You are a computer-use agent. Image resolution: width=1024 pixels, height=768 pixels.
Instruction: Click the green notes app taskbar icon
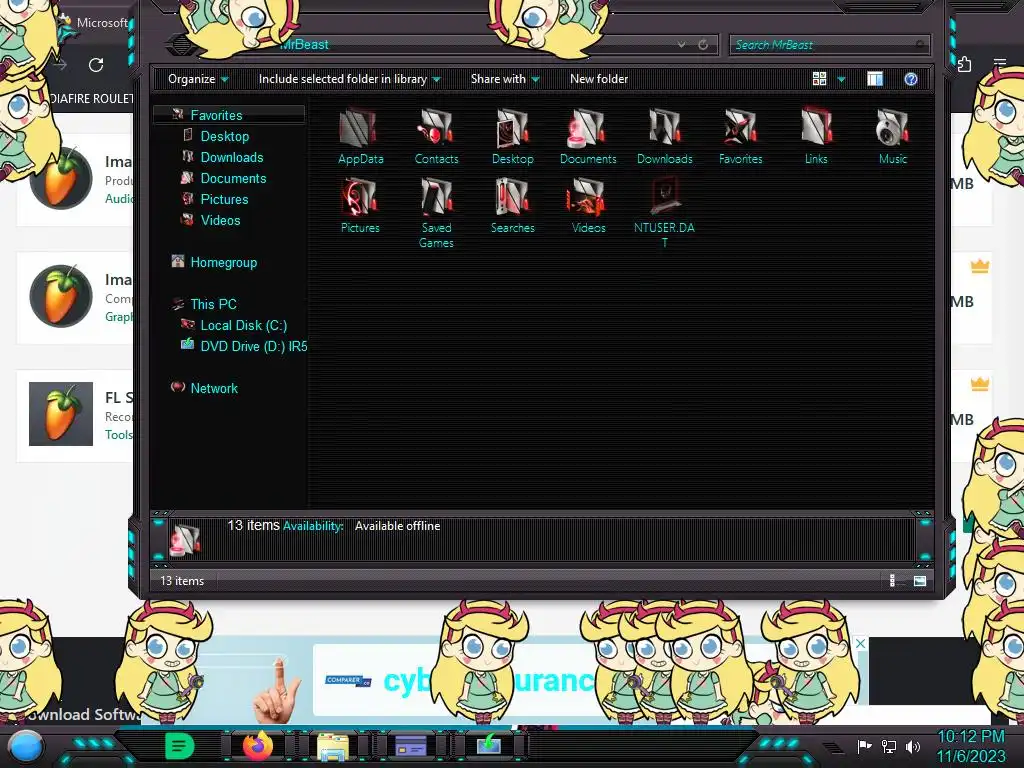[180, 745]
